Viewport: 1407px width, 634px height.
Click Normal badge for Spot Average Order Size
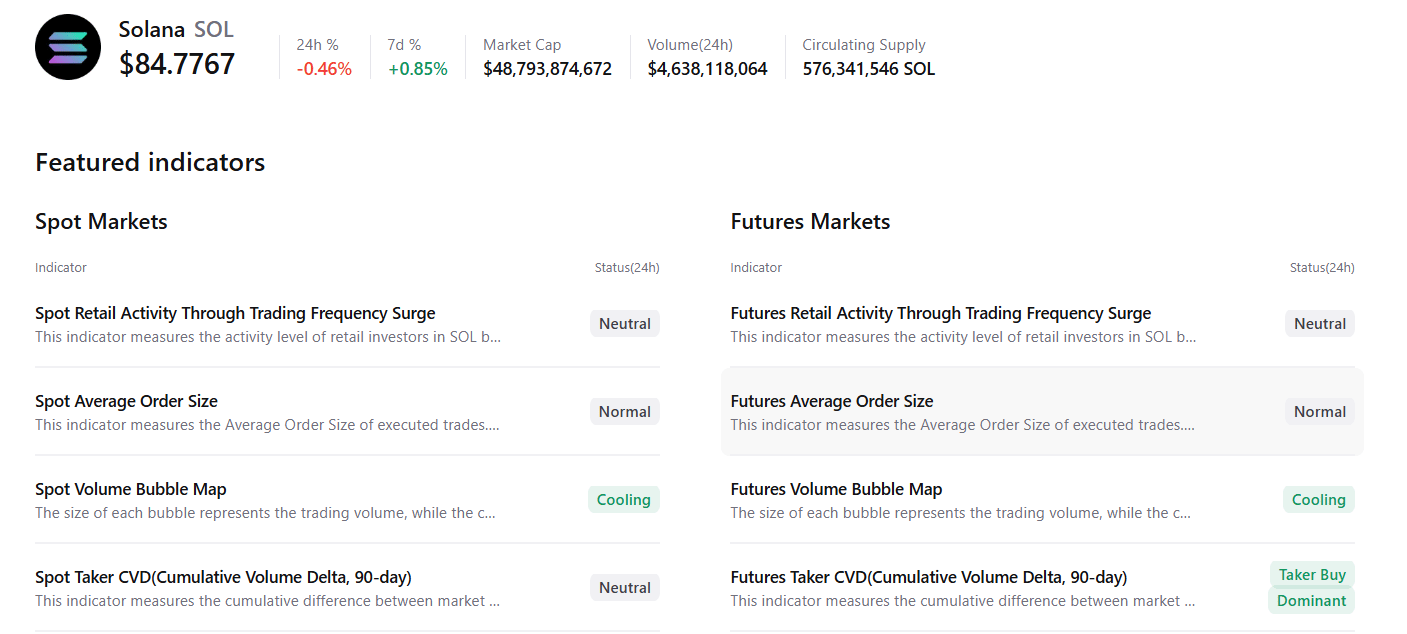pyautogui.click(x=625, y=412)
